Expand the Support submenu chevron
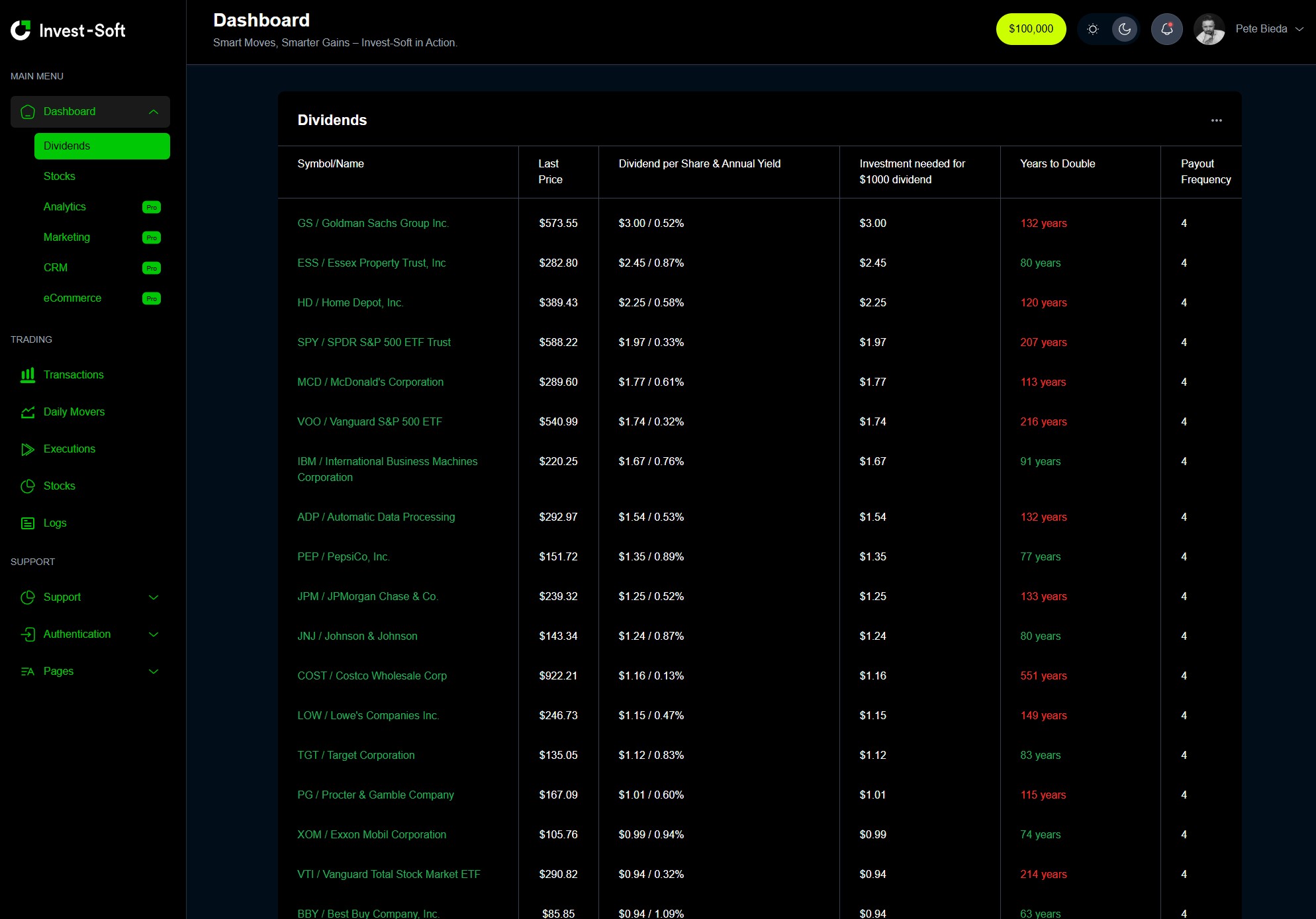 pos(154,597)
